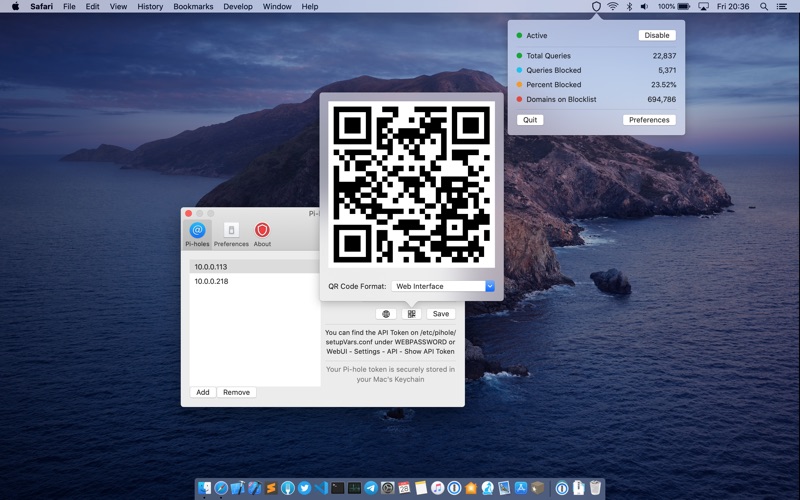
Task: Open the Safari application menu
Action: tap(41, 7)
